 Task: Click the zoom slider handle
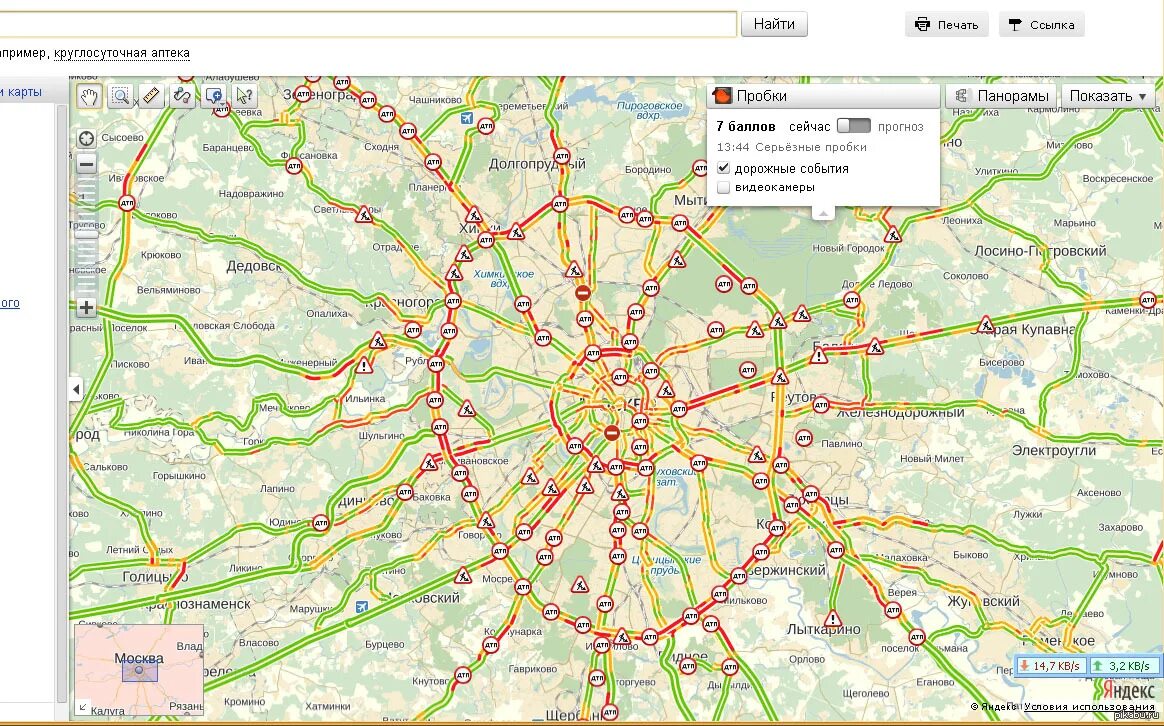(x=86, y=235)
